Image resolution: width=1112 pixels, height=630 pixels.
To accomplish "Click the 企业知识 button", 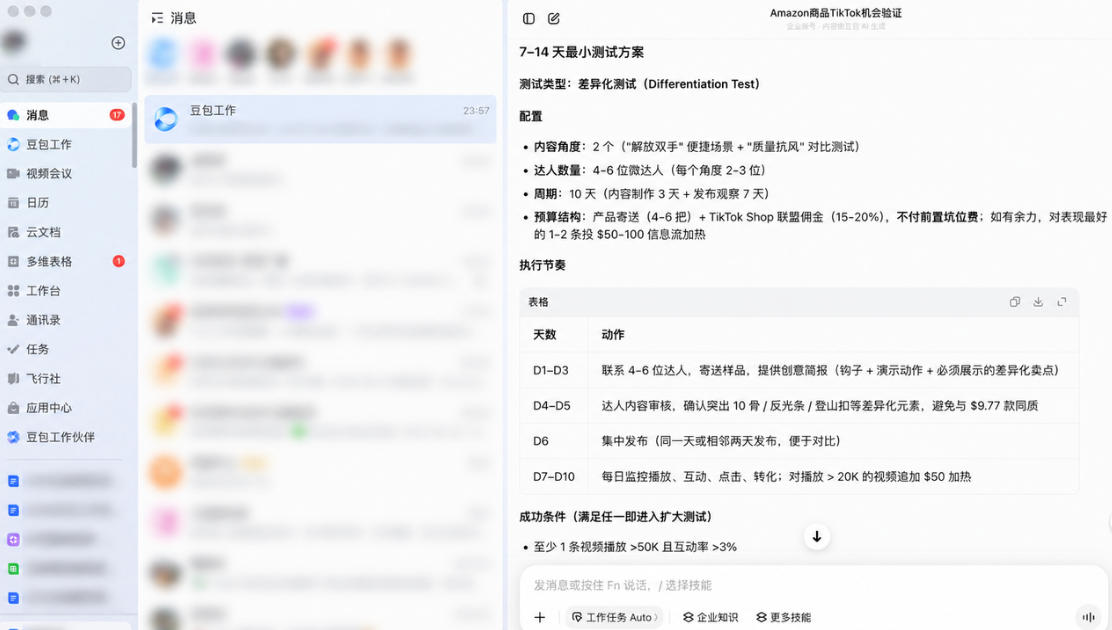I will pyautogui.click(x=710, y=617).
